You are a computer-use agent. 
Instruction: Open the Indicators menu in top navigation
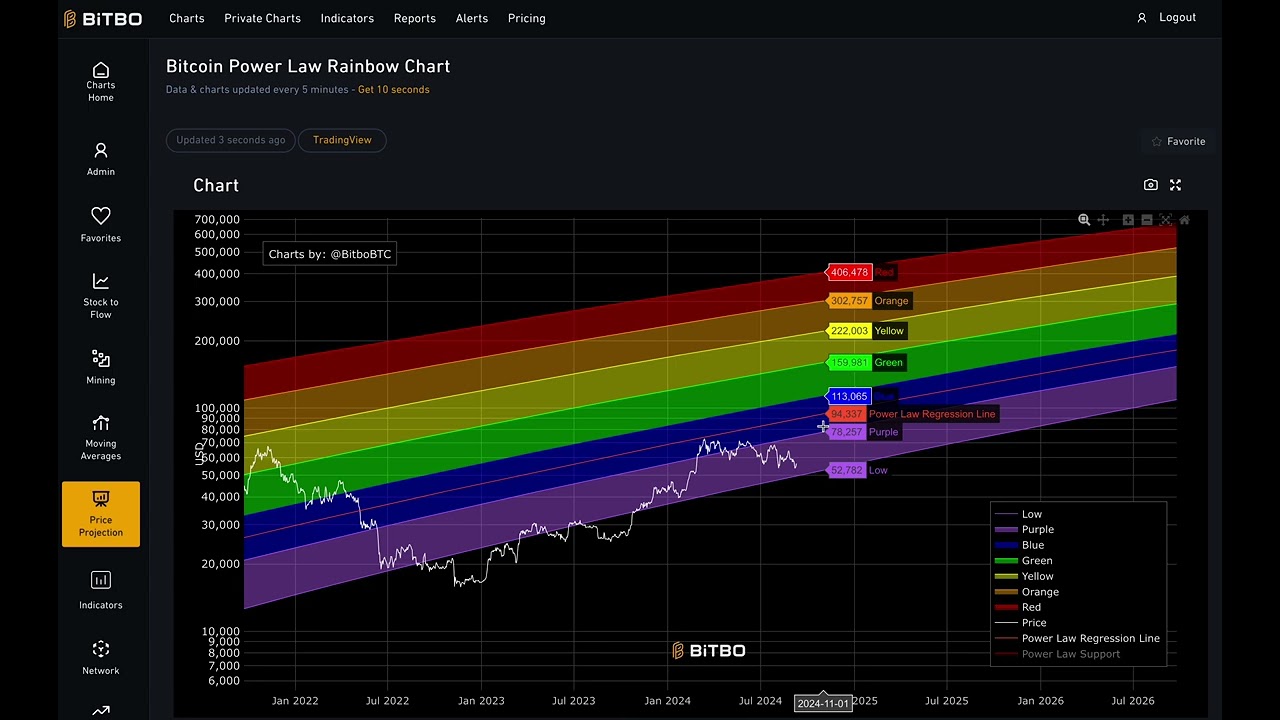coord(347,18)
